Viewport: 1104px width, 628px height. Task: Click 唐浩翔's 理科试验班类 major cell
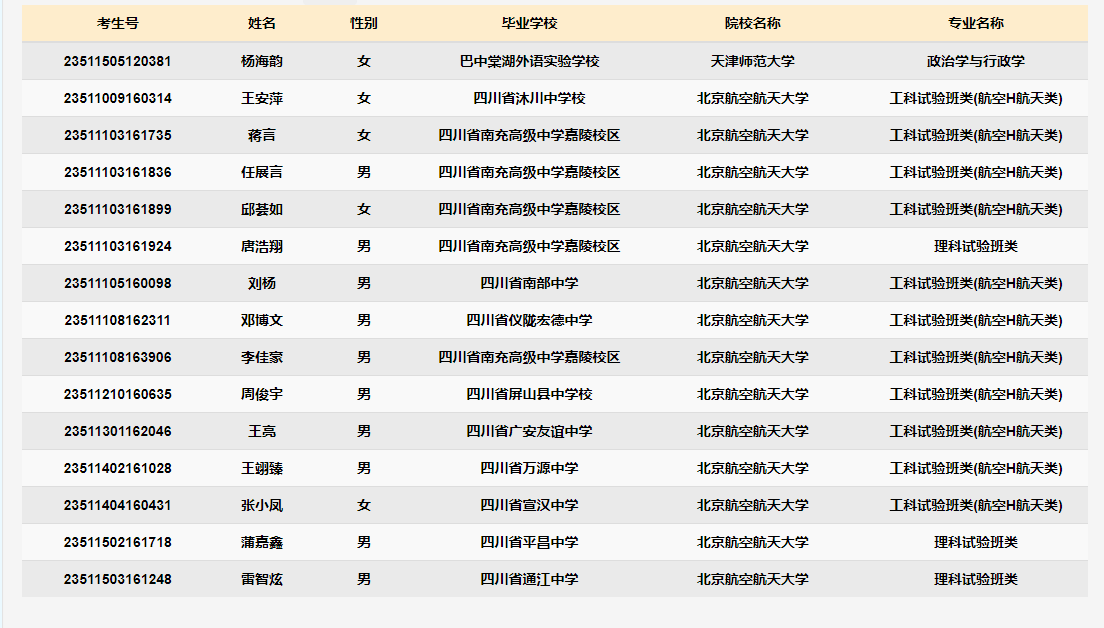tap(975, 246)
